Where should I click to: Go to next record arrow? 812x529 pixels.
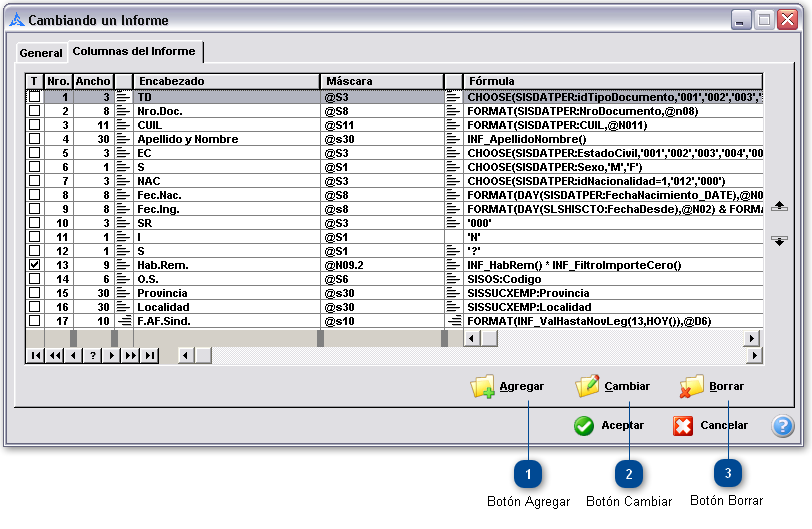pos(111,355)
